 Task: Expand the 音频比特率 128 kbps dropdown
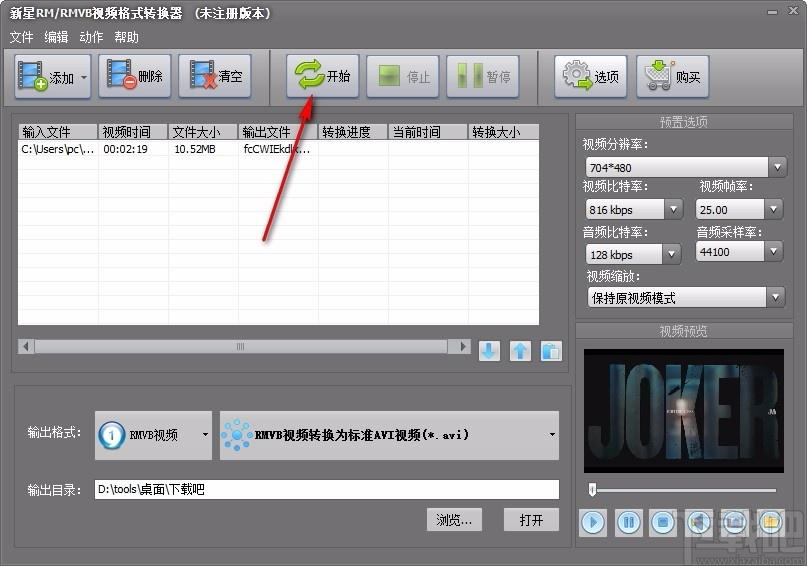pyautogui.click(x=671, y=254)
